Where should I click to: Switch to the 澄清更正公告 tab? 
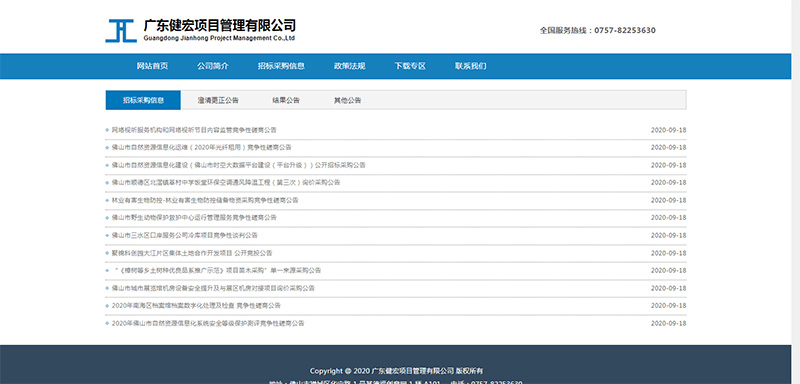(x=218, y=100)
